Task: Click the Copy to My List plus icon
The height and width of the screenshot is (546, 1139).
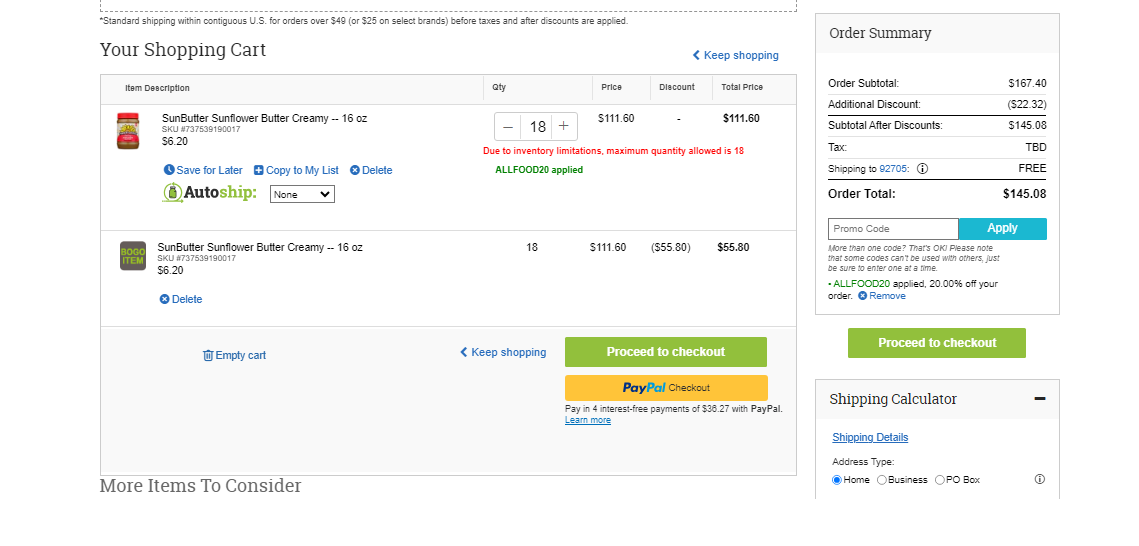Action: point(259,170)
